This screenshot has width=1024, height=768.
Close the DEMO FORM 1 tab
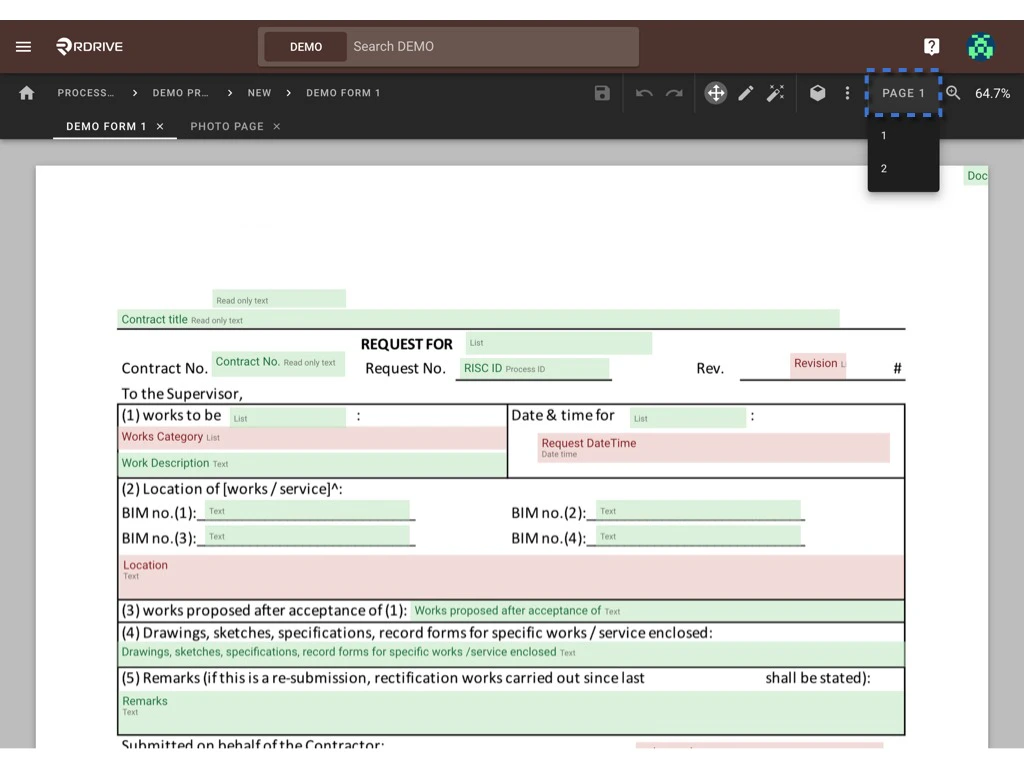tap(160, 127)
